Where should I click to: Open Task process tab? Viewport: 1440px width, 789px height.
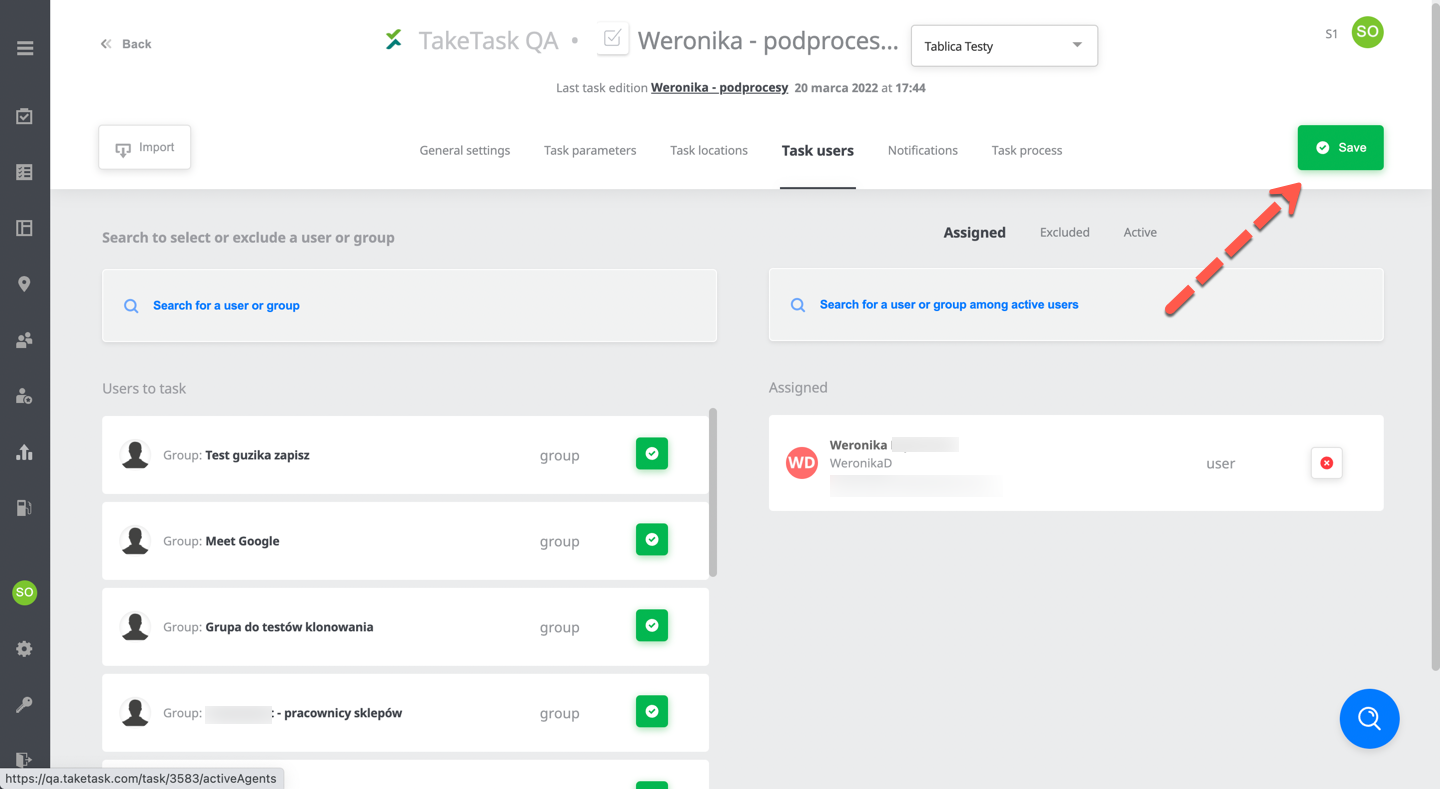pyautogui.click(x=1027, y=150)
